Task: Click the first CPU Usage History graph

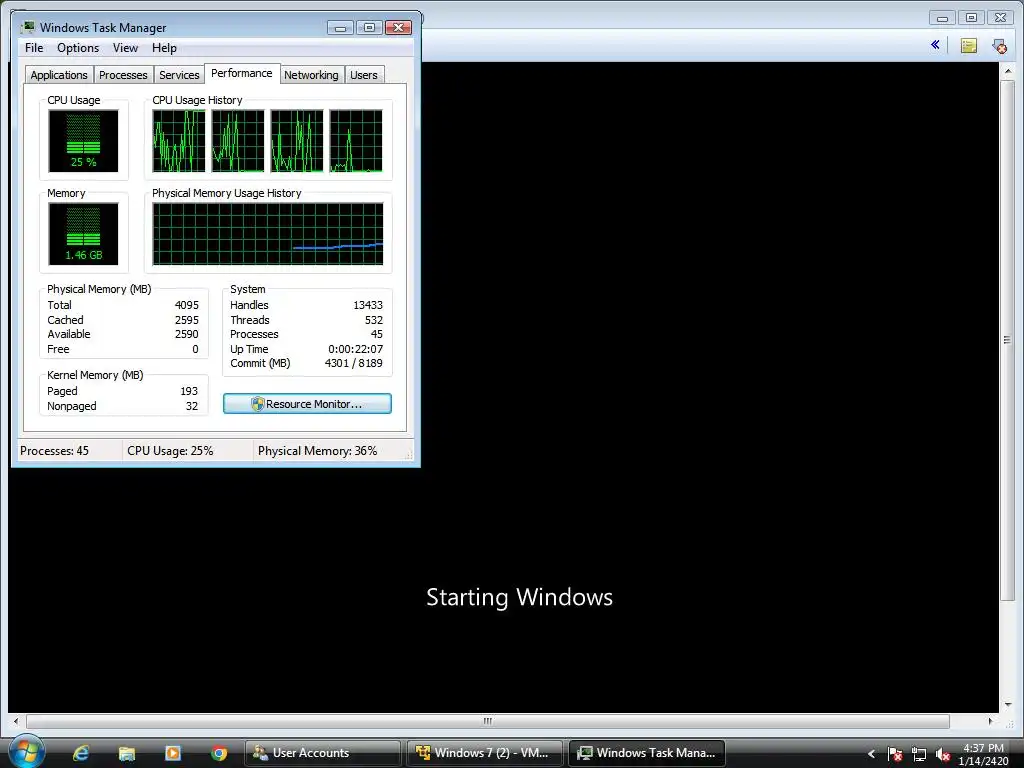Action: (179, 140)
